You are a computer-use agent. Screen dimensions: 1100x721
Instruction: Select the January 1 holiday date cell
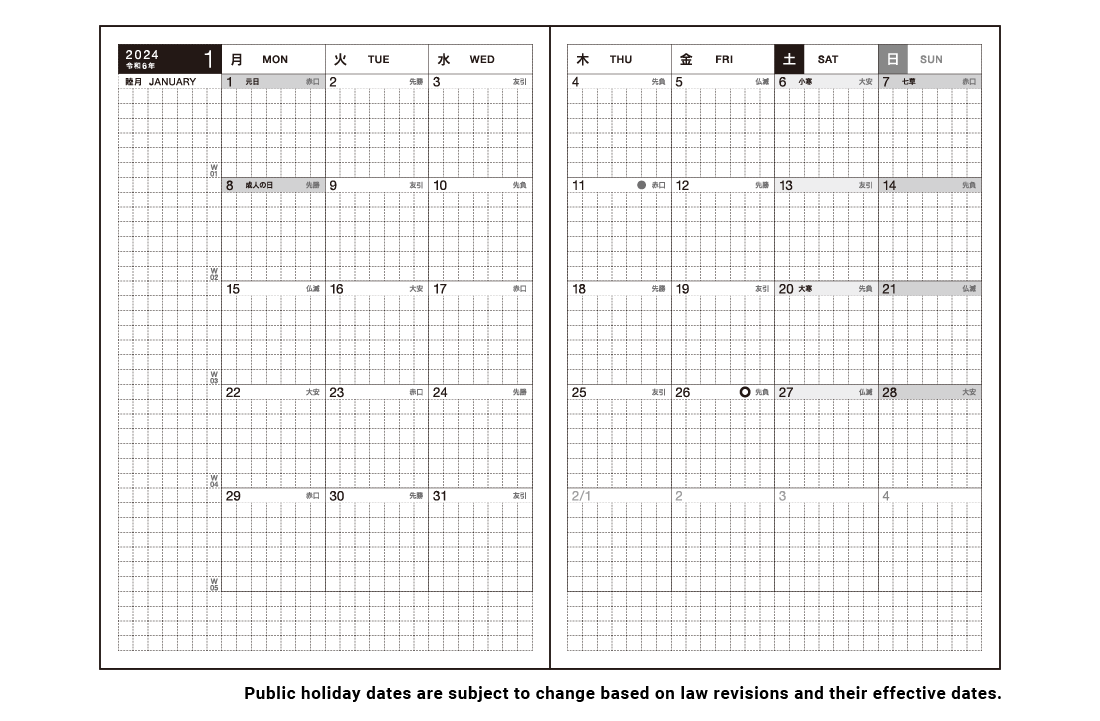click(273, 82)
